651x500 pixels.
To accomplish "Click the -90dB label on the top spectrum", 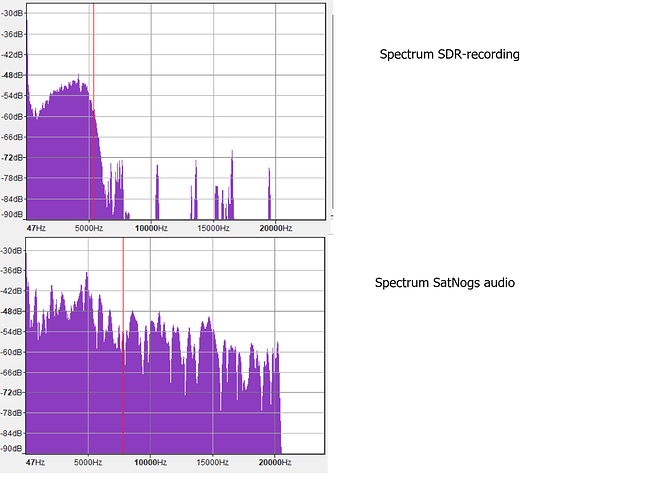I will click(x=12, y=214).
